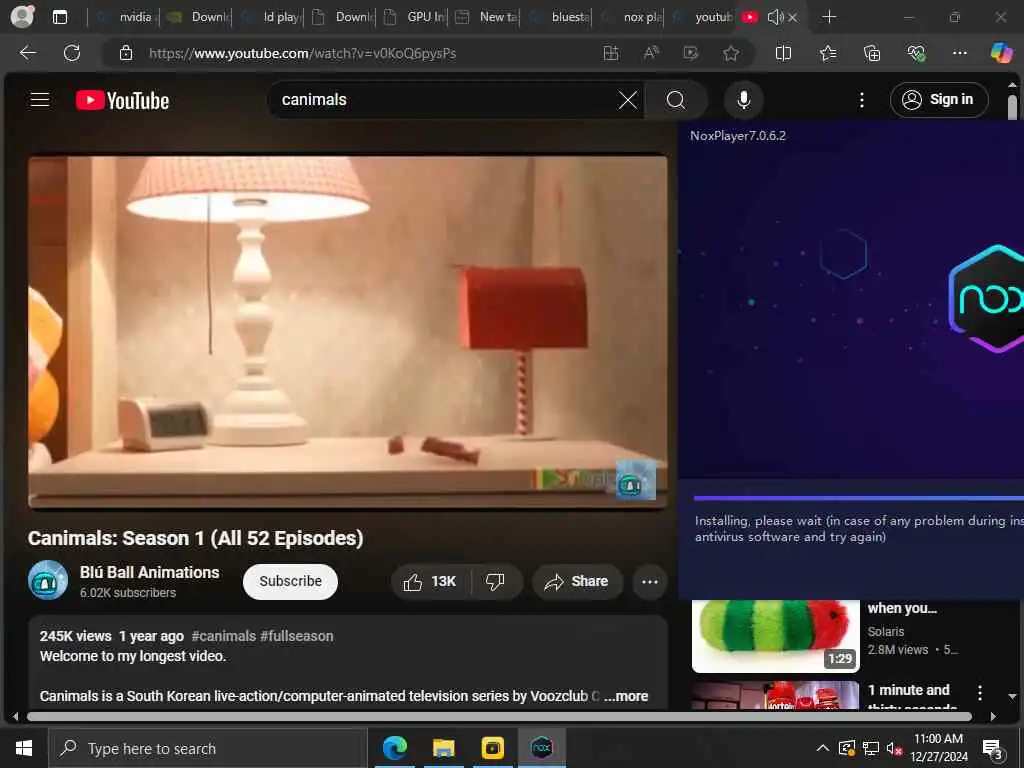
Task: Open the apps available icon in address bar
Action: 611,53
